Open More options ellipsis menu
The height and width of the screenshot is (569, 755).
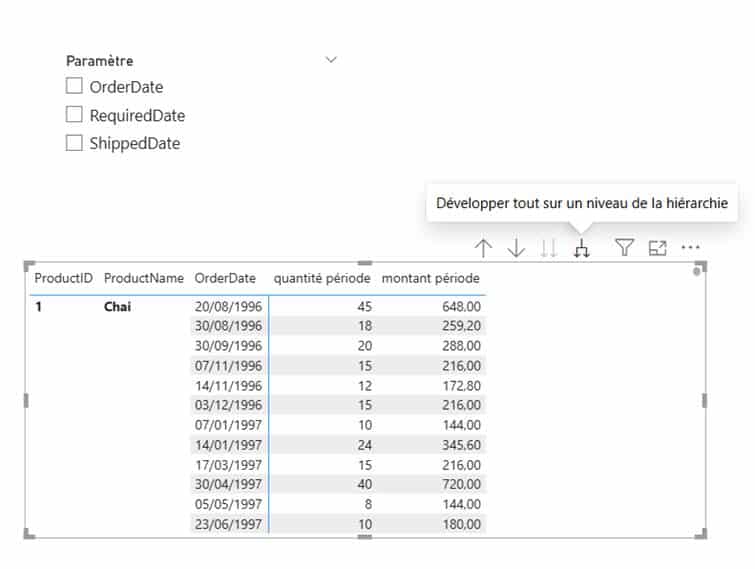click(690, 248)
